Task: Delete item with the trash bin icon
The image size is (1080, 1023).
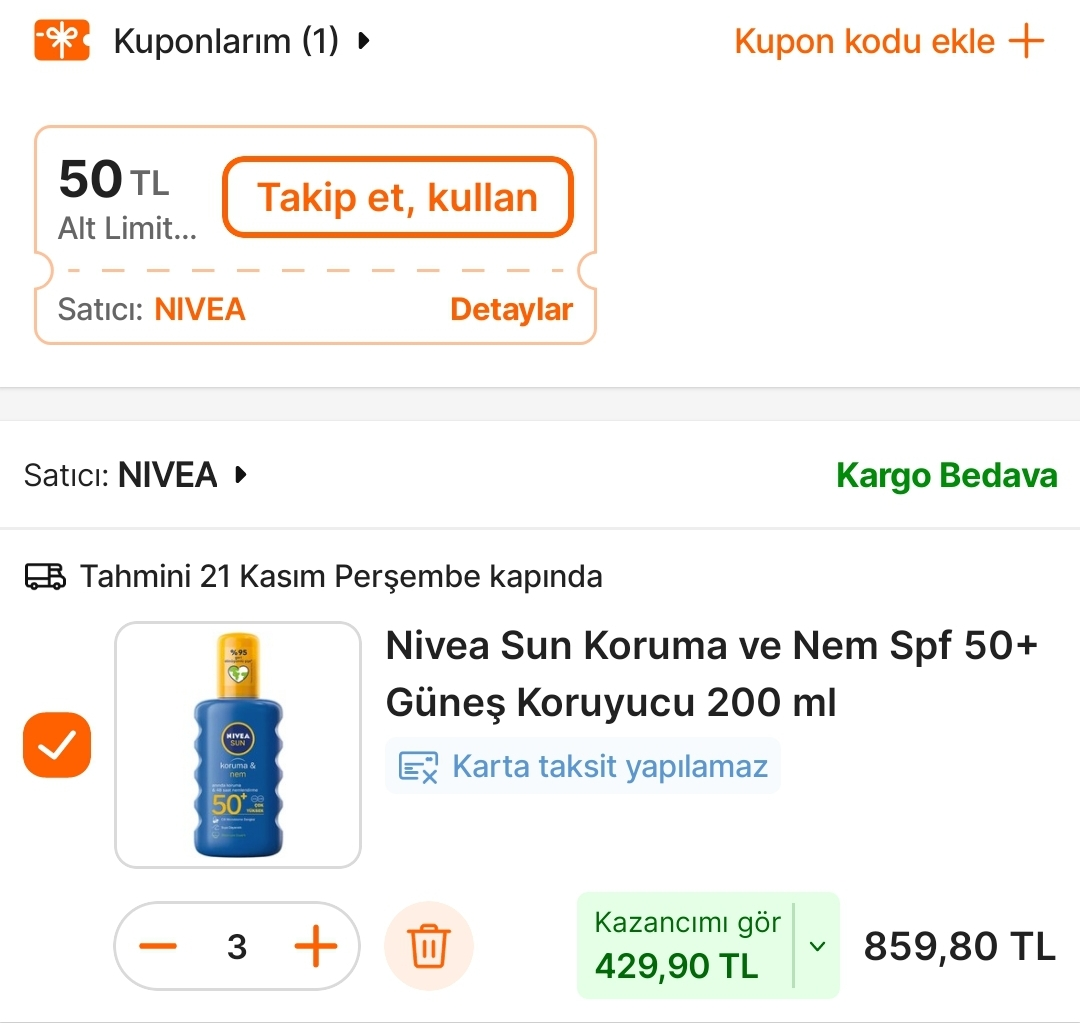Action: pos(429,946)
